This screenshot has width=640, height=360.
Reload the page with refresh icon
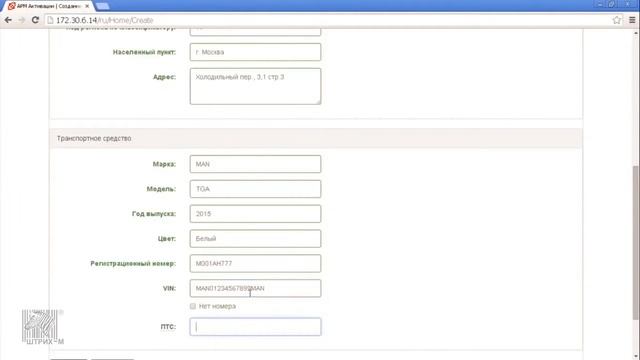(x=36, y=20)
